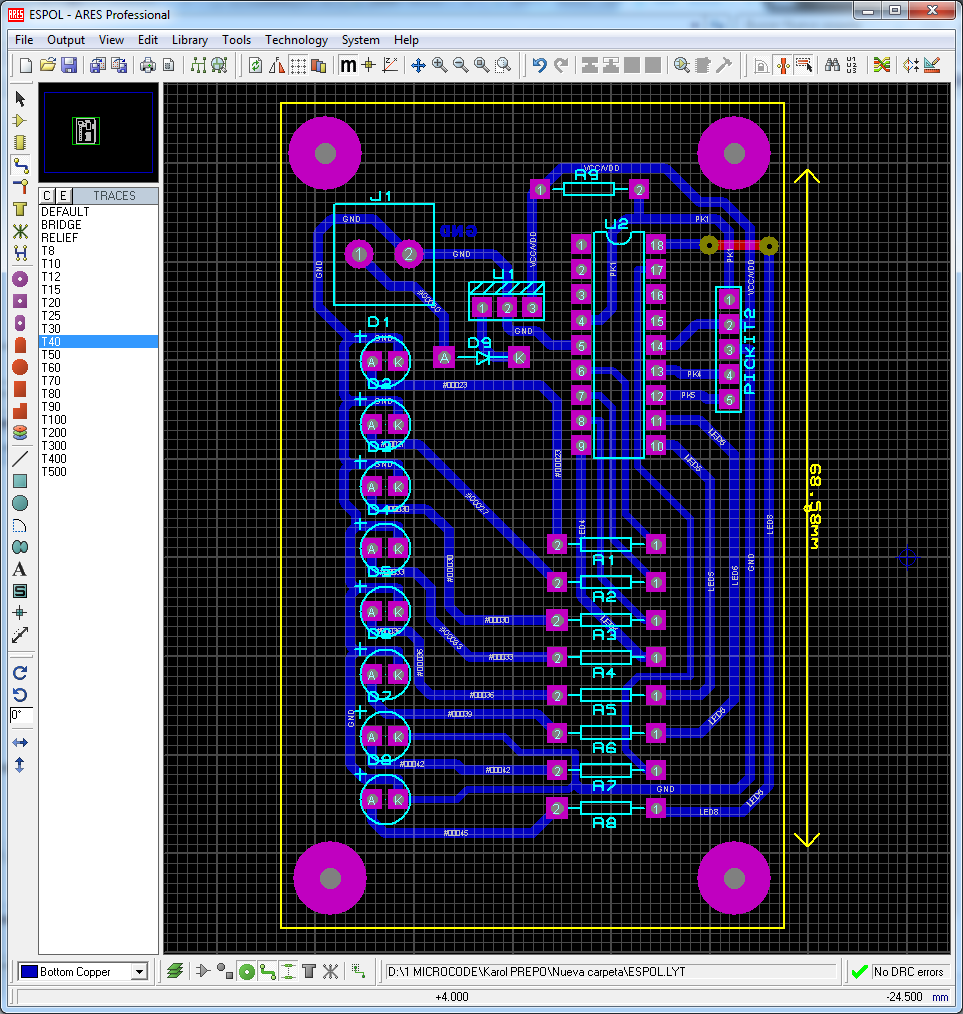Viewport: 963px width, 1014px height.
Task: Undo the last action
Action: tap(539, 65)
